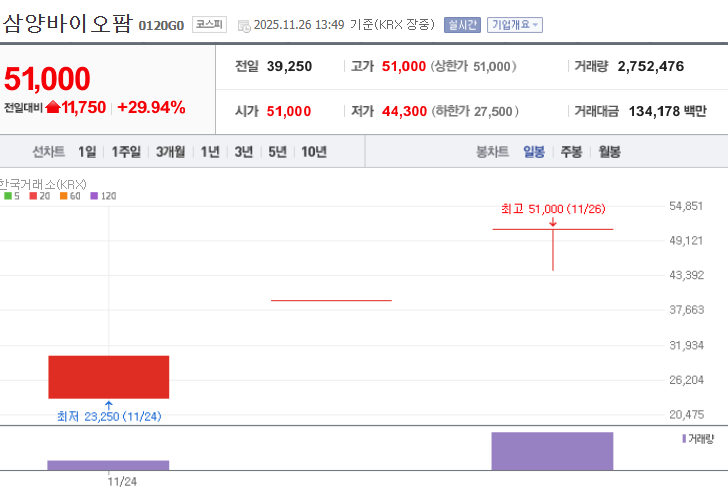Select the 10년 line chart tab

tap(314, 152)
